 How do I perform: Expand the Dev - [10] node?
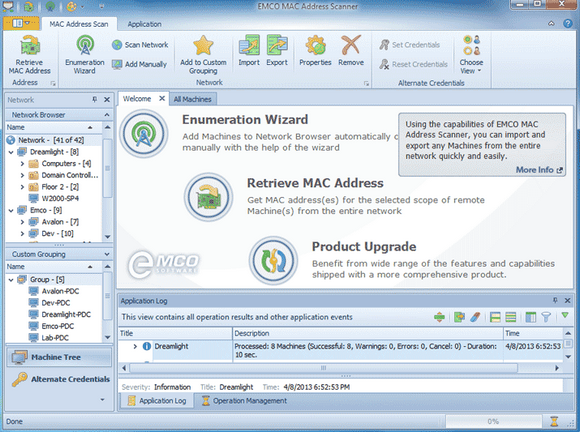click(22, 234)
